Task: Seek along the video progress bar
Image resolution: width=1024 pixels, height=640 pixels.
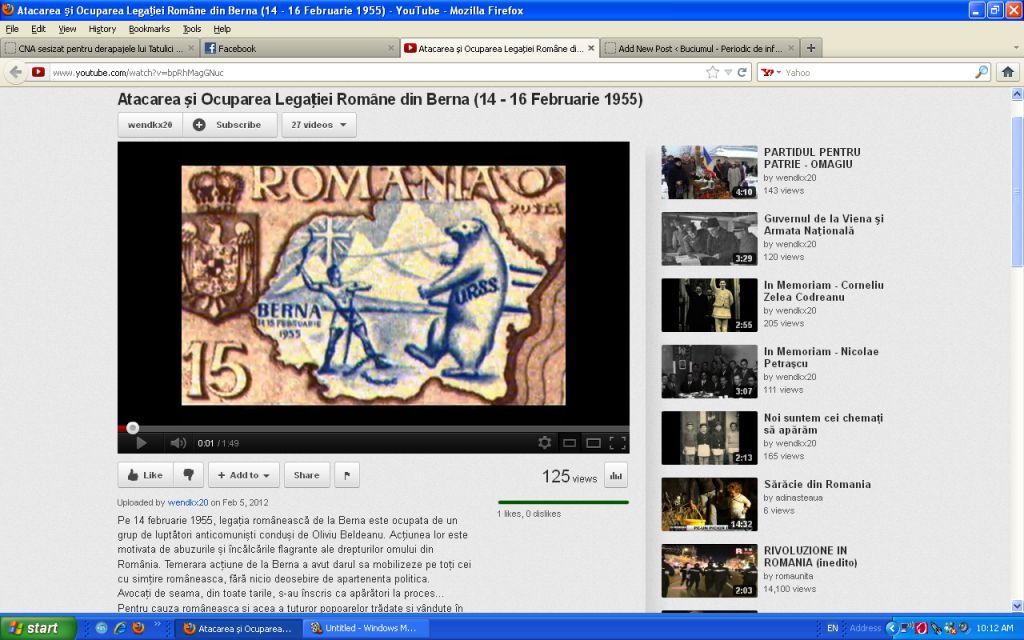Action: [373, 428]
